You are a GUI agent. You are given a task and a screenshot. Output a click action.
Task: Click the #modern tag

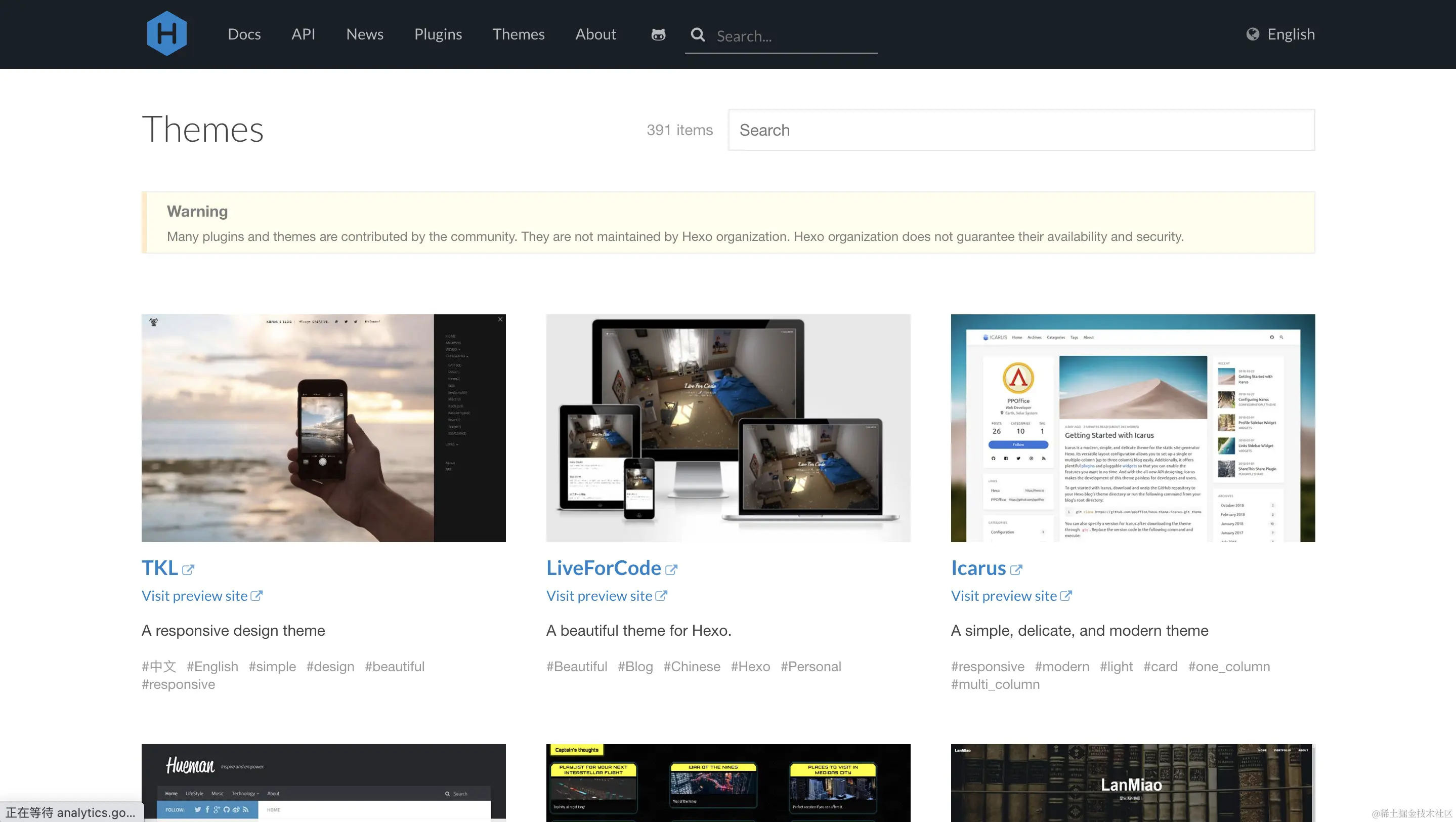click(1061, 667)
